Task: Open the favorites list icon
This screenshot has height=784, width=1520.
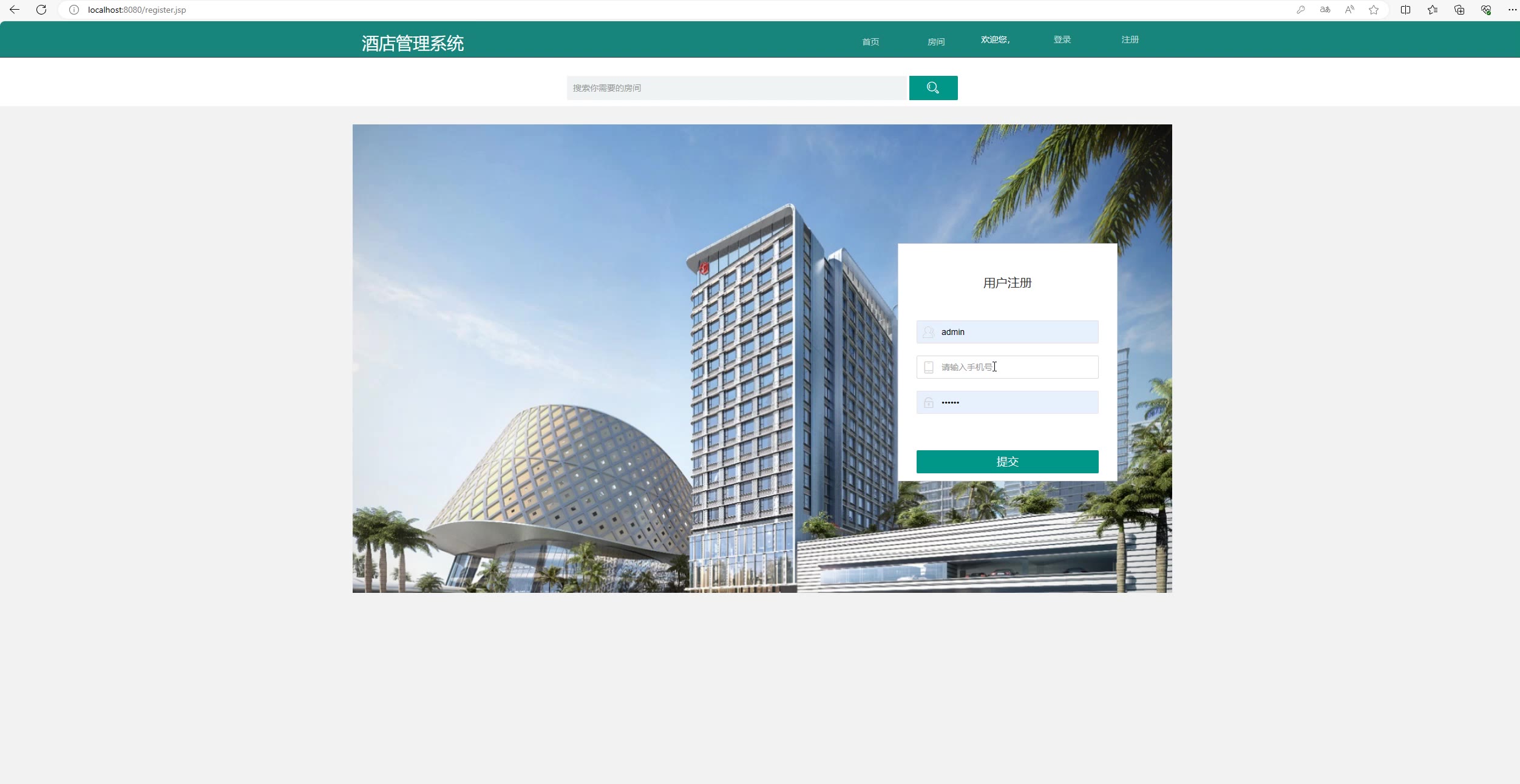Action: [x=1433, y=10]
